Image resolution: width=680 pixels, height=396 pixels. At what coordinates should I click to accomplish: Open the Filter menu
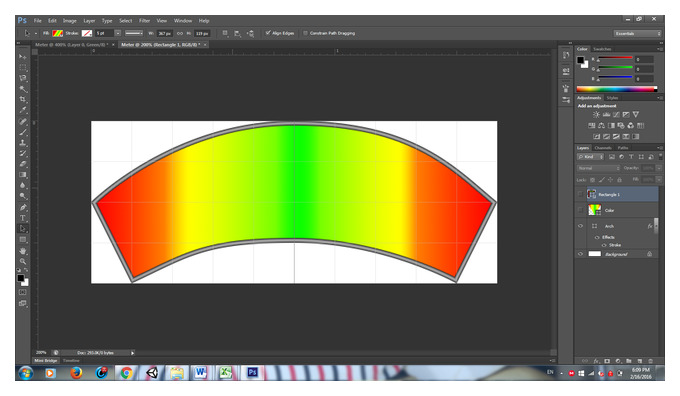click(x=144, y=20)
